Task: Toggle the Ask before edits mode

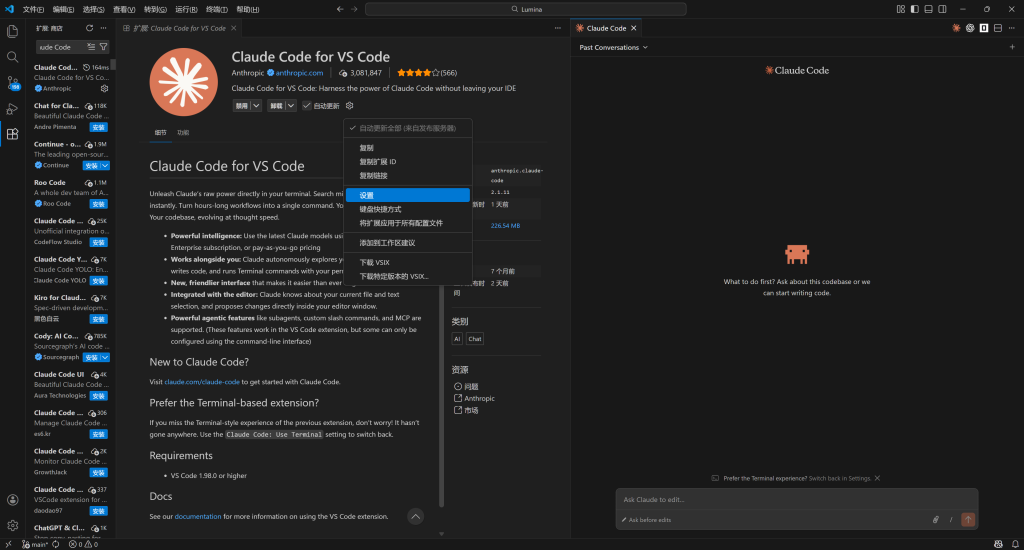Action: click(648, 520)
